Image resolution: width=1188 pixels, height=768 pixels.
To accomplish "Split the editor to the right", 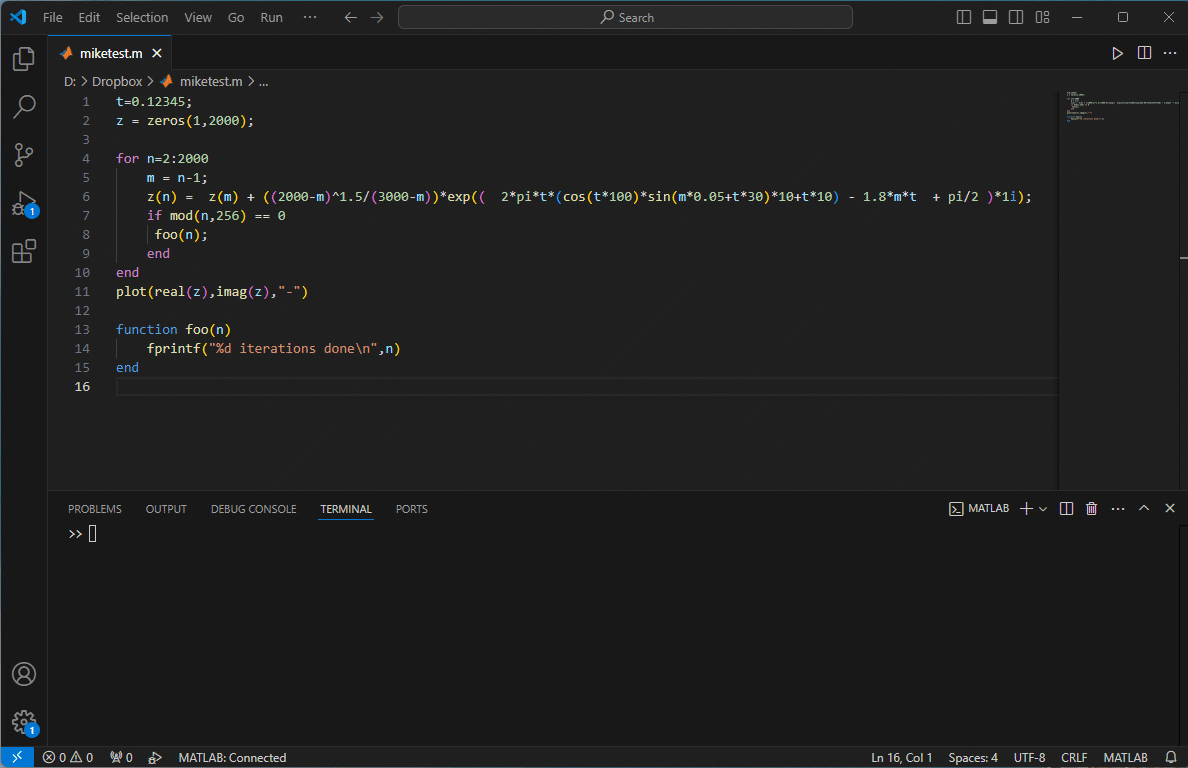I will 1144,53.
